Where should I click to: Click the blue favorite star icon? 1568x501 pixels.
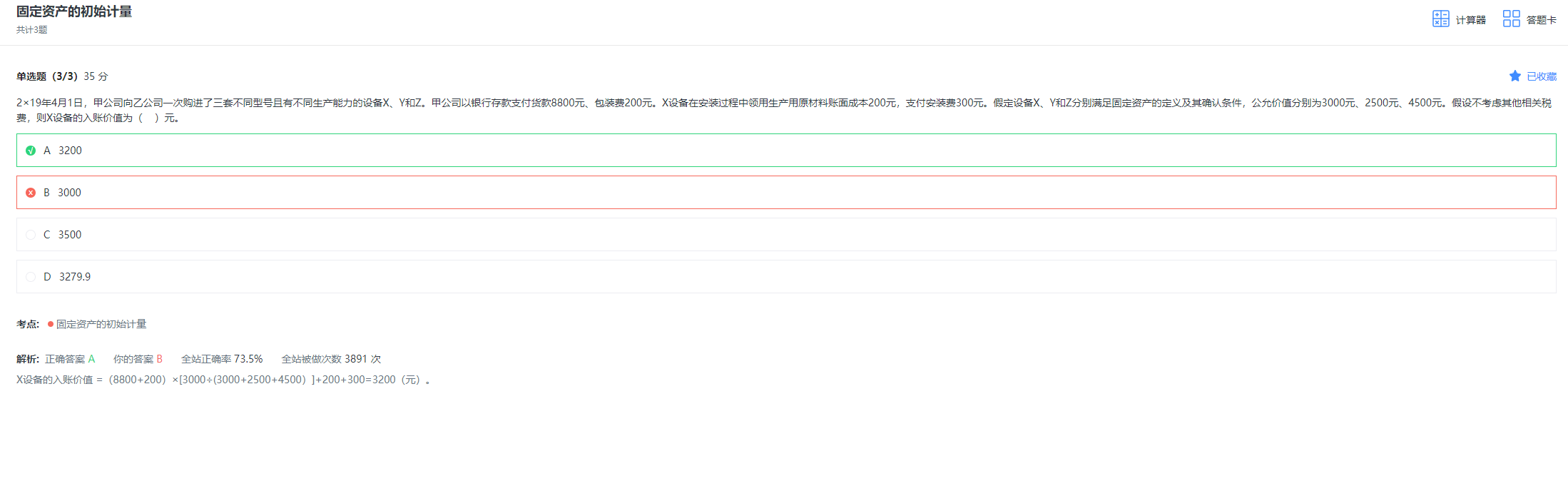click(1515, 76)
